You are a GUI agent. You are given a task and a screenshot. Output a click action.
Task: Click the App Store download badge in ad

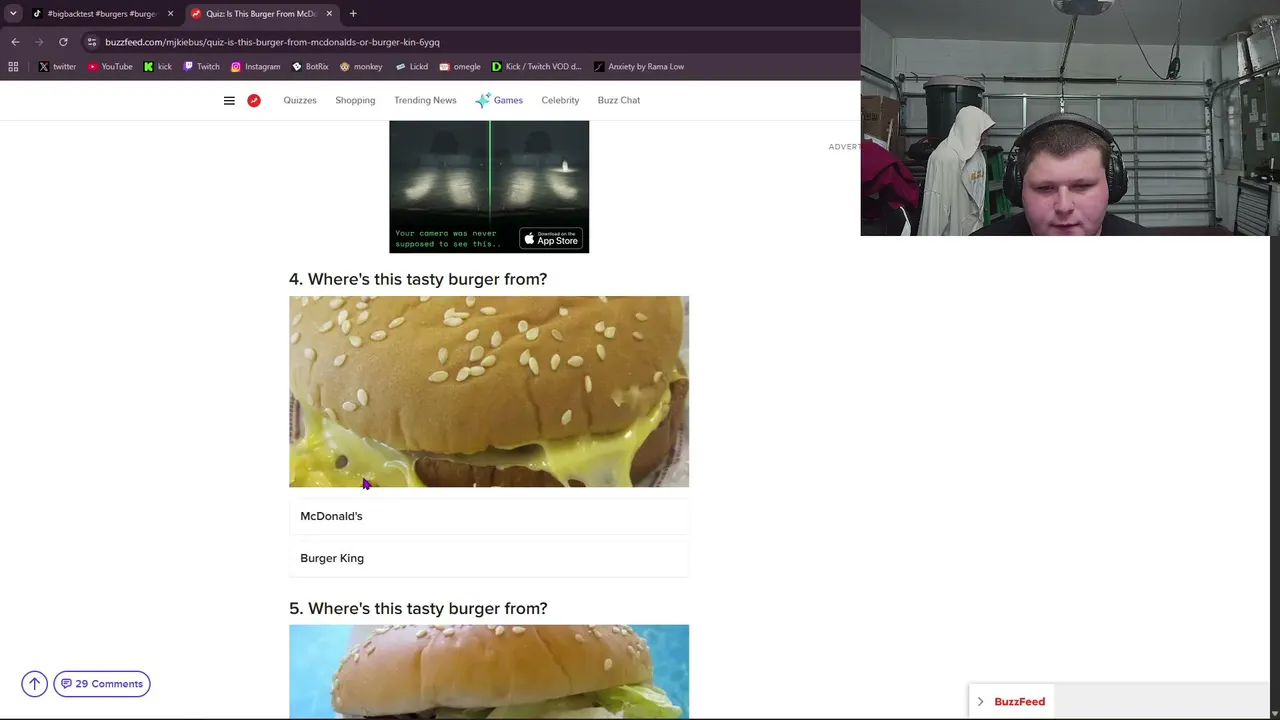(551, 239)
